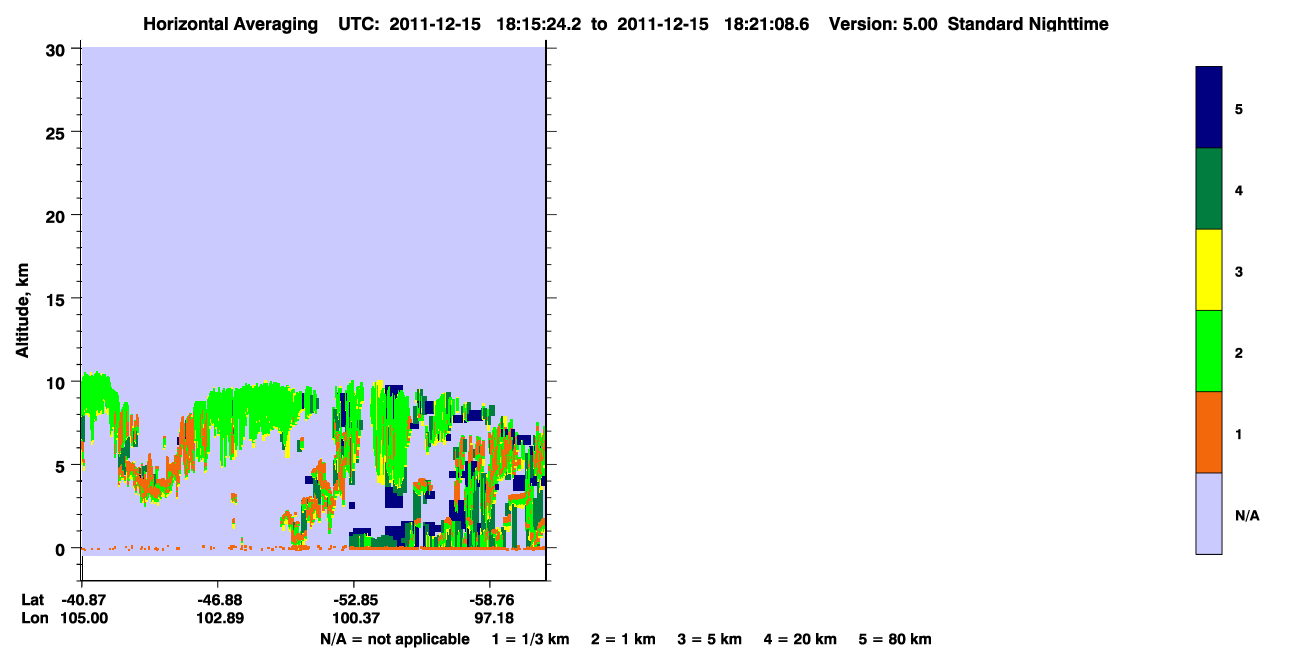The image size is (1300, 667).
Task: Click the yellow colorbar segment labeled 3
Action: click(x=1209, y=270)
